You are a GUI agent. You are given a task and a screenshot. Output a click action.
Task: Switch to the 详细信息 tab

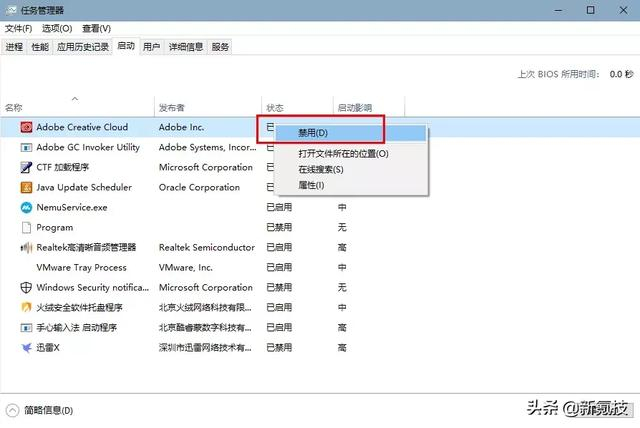pyautogui.click(x=186, y=47)
